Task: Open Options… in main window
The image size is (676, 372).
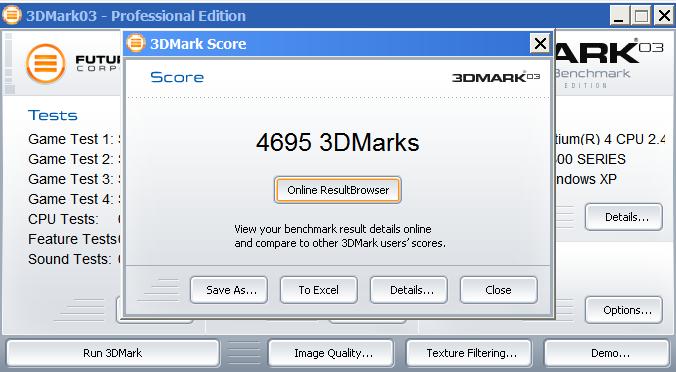Action: pyautogui.click(x=624, y=310)
